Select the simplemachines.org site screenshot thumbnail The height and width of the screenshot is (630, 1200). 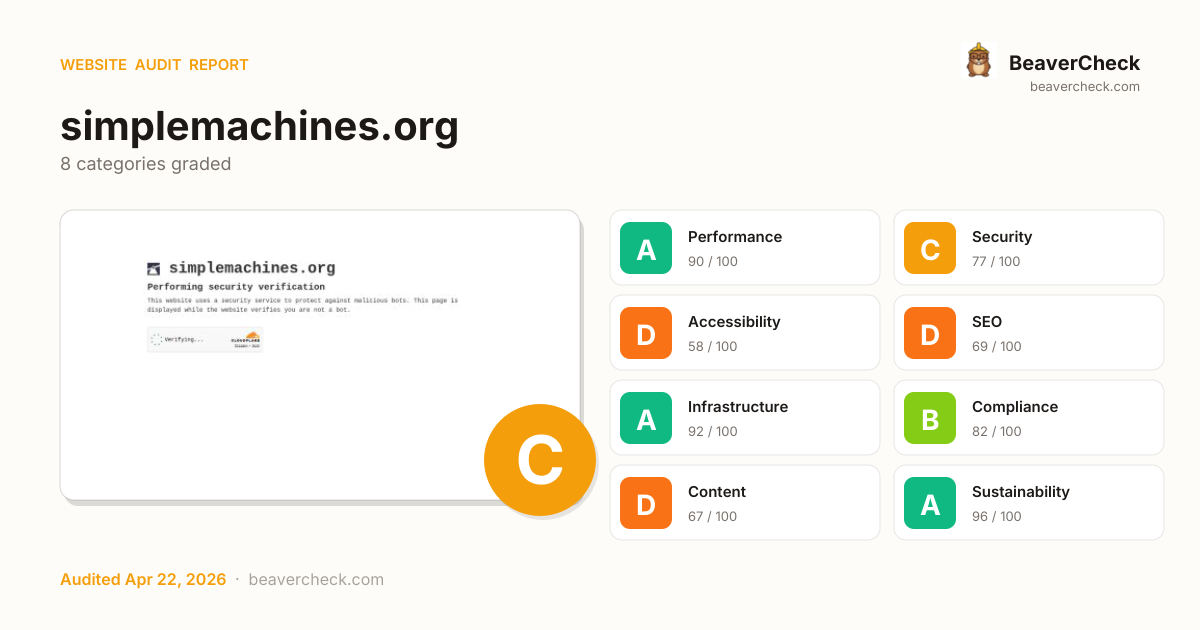pyautogui.click(x=300, y=340)
